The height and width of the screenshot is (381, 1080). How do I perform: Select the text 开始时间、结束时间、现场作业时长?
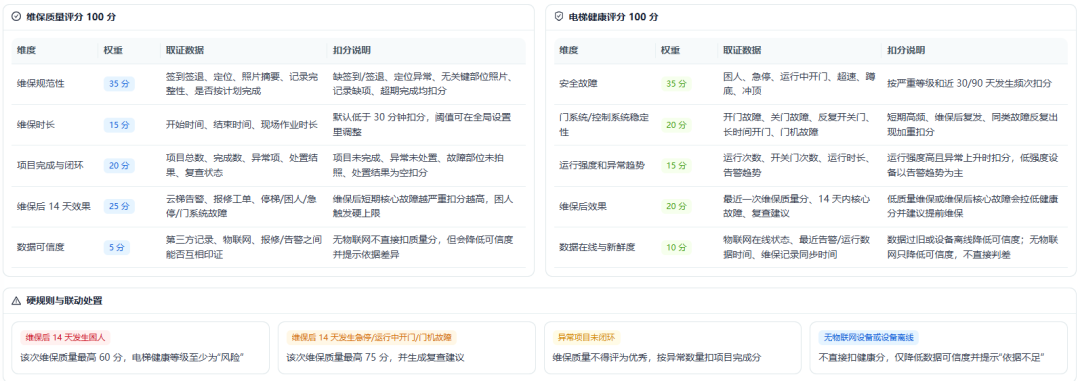tap(242, 125)
